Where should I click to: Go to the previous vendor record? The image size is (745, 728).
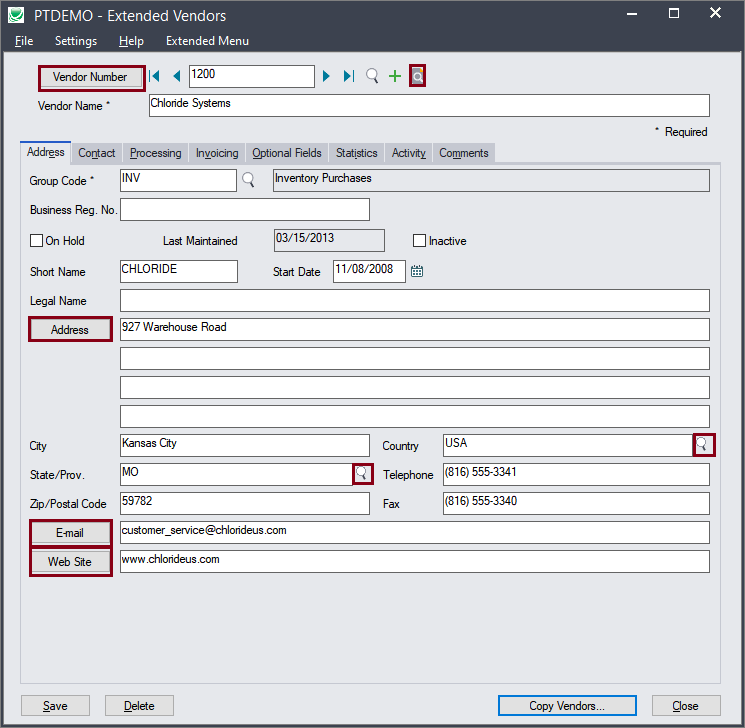click(x=176, y=76)
